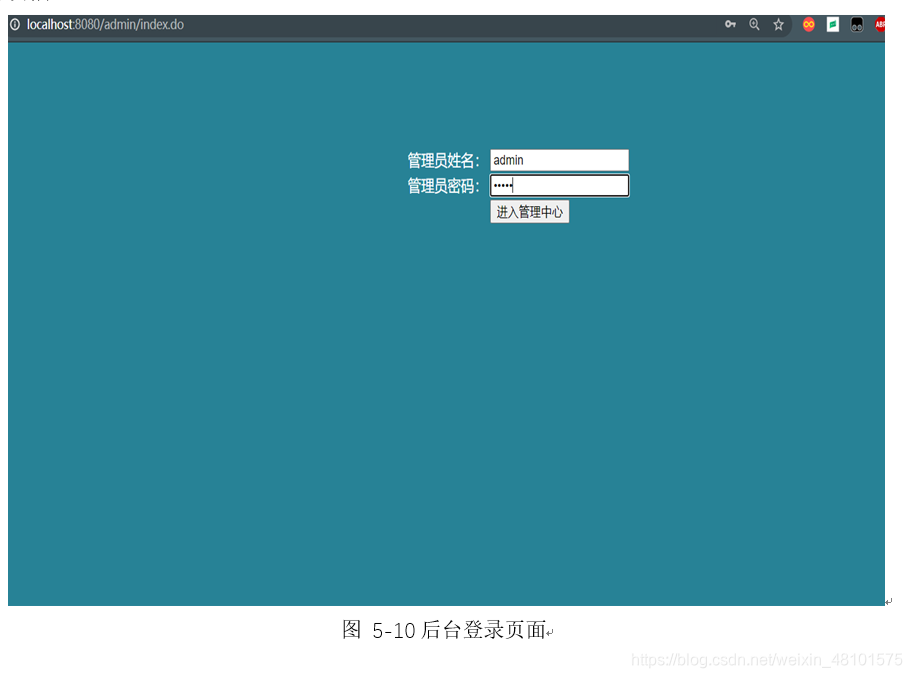
Task: Focus the administrator name field containing admin
Action: 560,160
